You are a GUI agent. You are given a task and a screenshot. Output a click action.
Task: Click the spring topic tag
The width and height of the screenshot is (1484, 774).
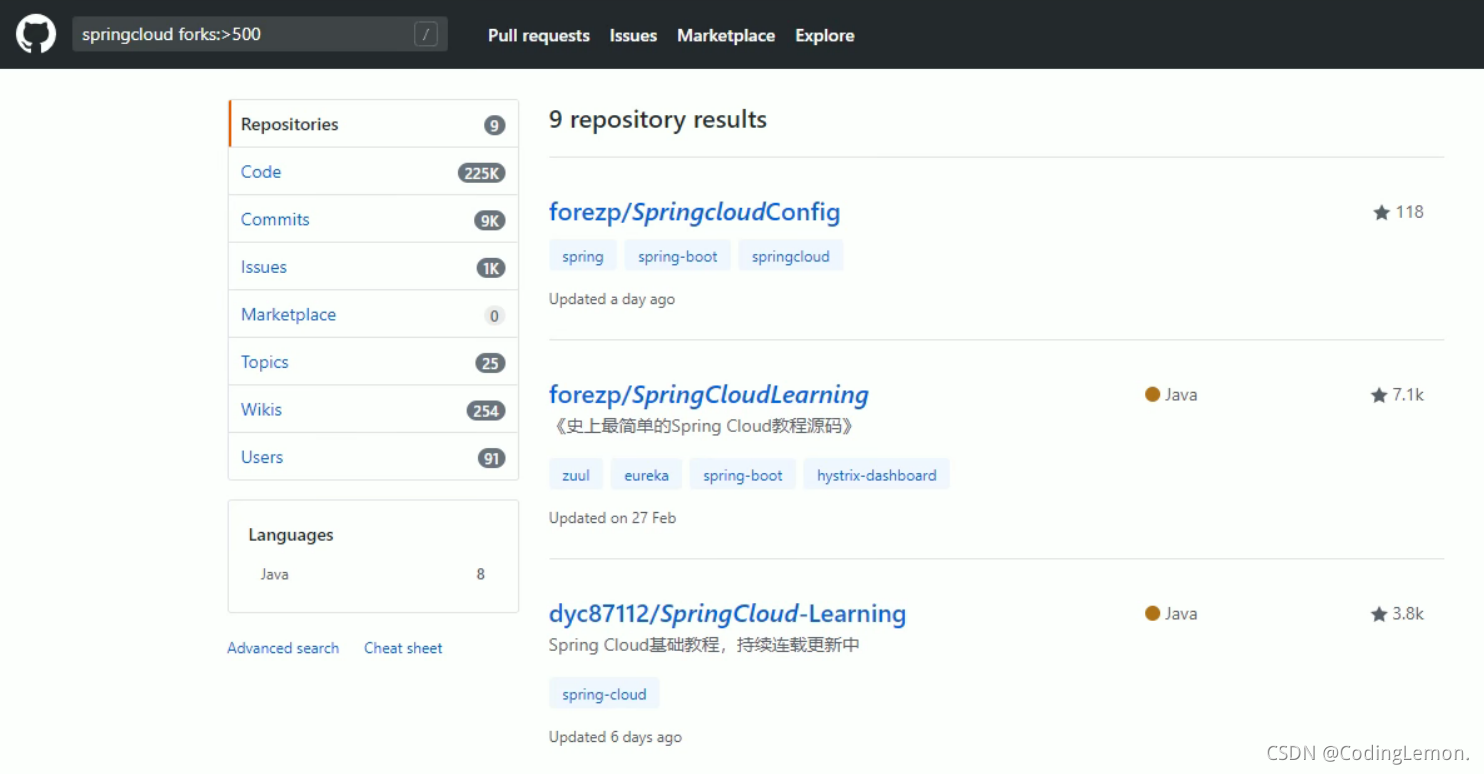tap(583, 256)
